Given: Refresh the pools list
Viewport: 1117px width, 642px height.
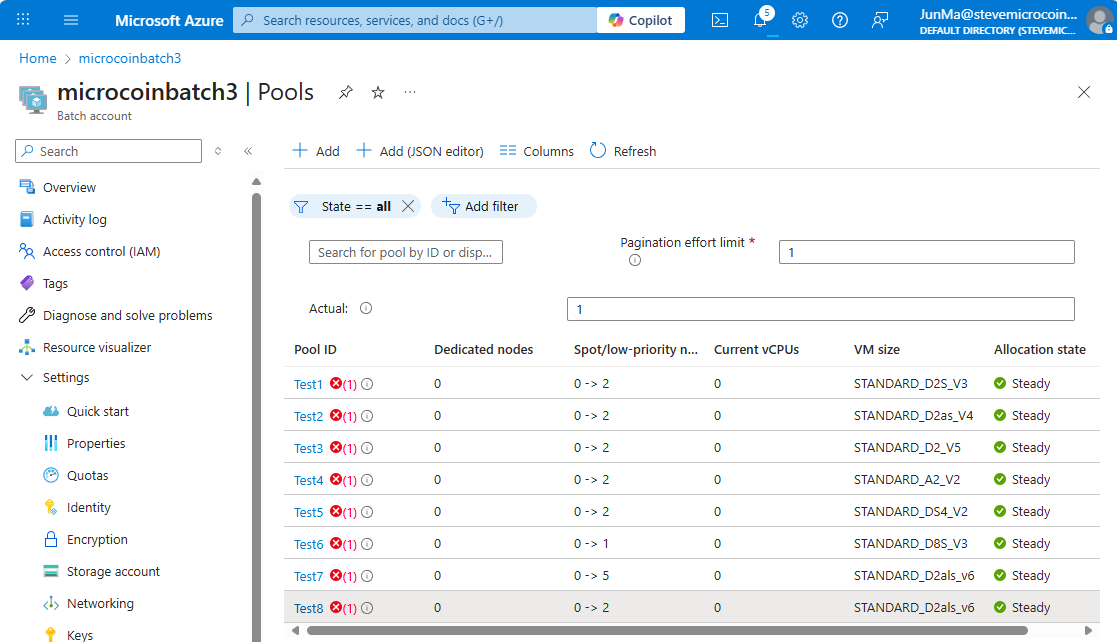Looking at the screenshot, I should point(623,151).
